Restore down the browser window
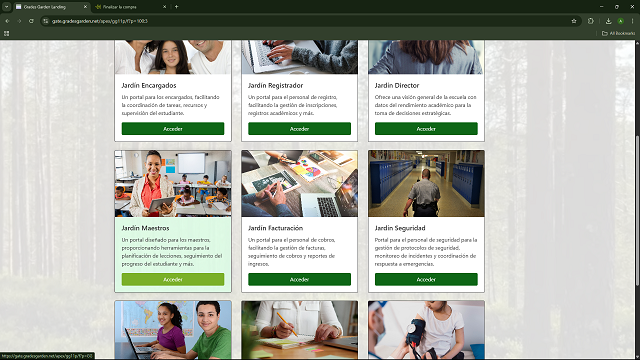Viewport: 640px width, 360px height. point(617,7)
